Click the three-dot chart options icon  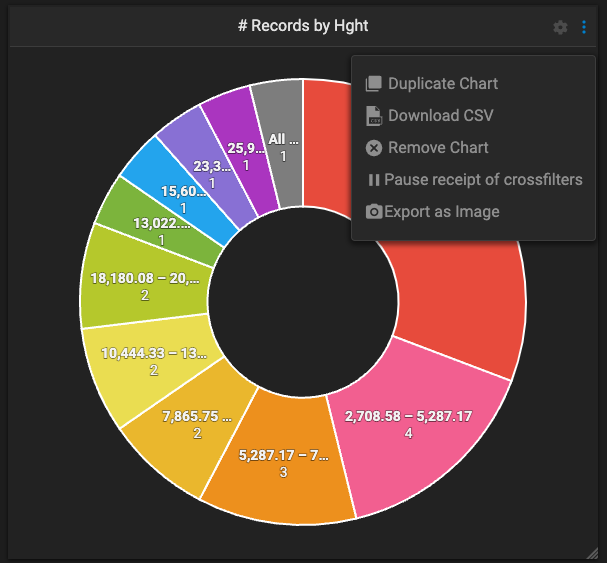[x=584, y=27]
